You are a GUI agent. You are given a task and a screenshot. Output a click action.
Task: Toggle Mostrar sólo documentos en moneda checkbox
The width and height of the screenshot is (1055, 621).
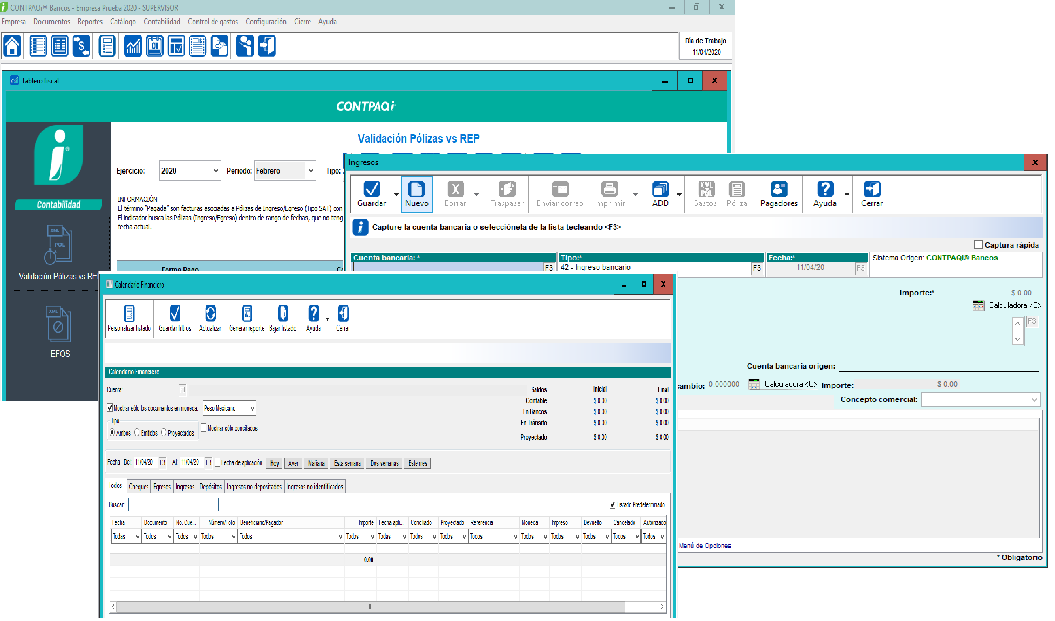(x=110, y=408)
